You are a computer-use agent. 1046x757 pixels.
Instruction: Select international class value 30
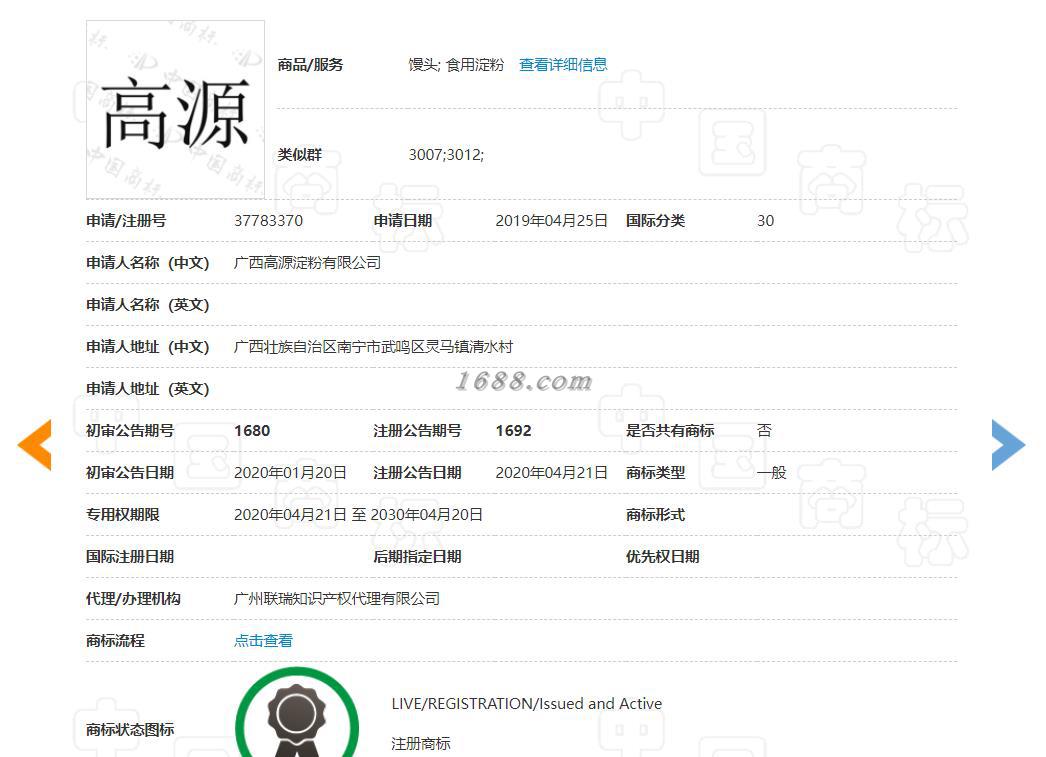pos(765,221)
